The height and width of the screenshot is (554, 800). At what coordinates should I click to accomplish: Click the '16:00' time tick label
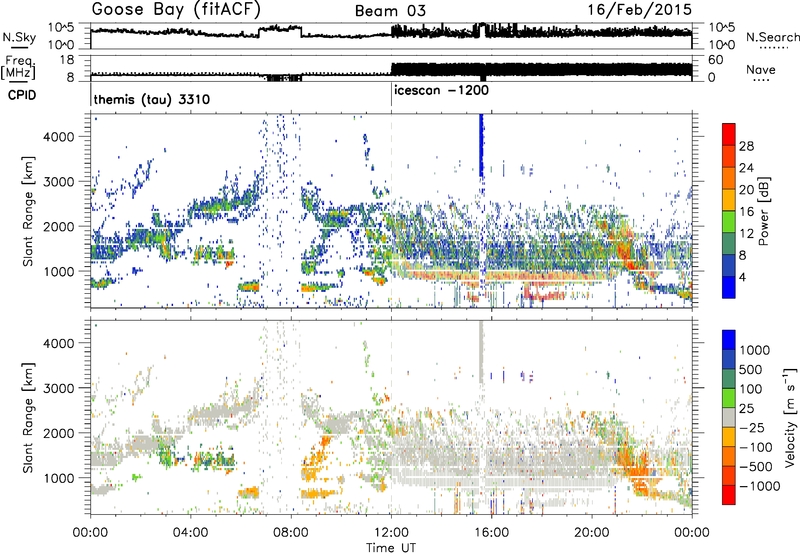491,533
